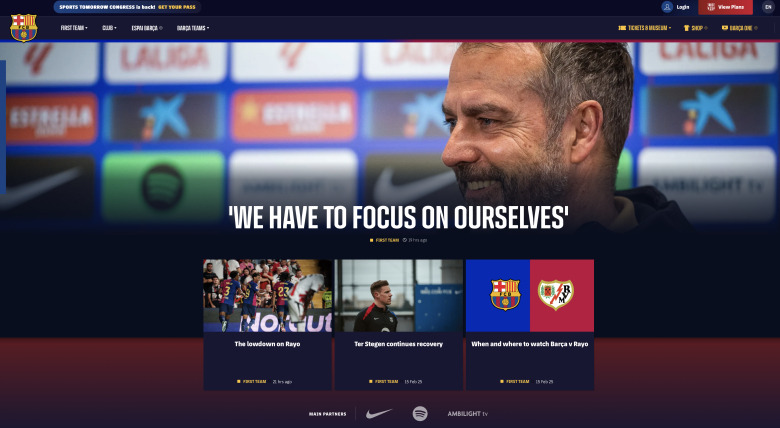Click the Tickets & Museum ticket icon
This screenshot has width=780, height=428.
point(622,28)
